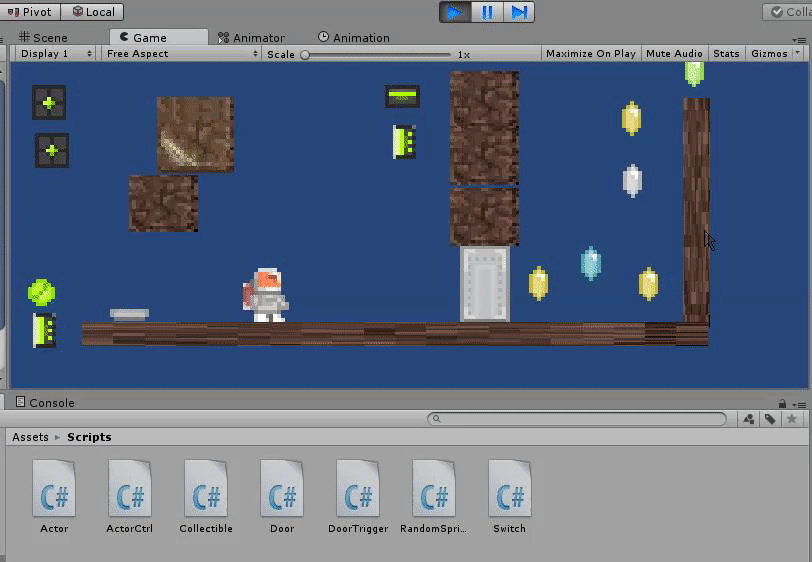Click the Scale slider handle
The width and height of the screenshot is (812, 562).
(x=305, y=54)
